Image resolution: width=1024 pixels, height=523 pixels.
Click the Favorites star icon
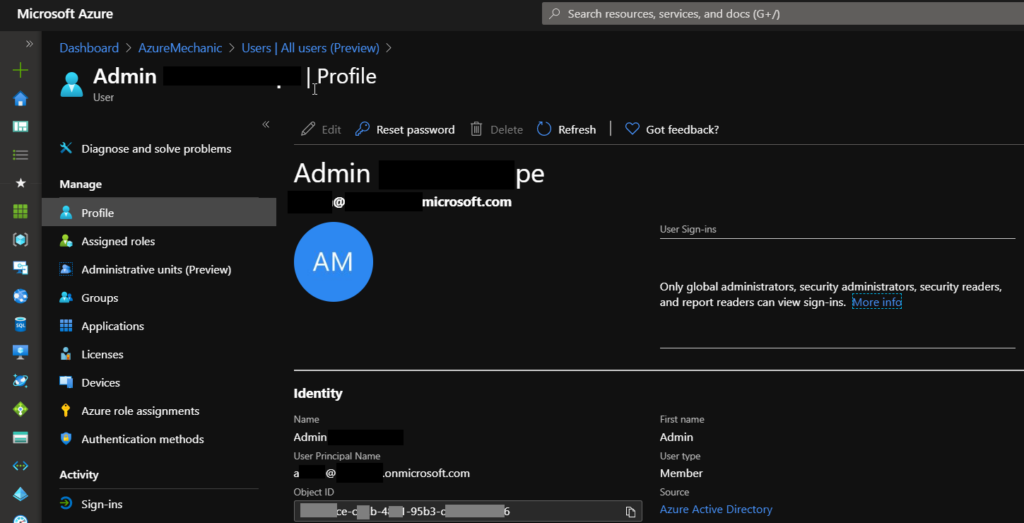(x=21, y=183)
